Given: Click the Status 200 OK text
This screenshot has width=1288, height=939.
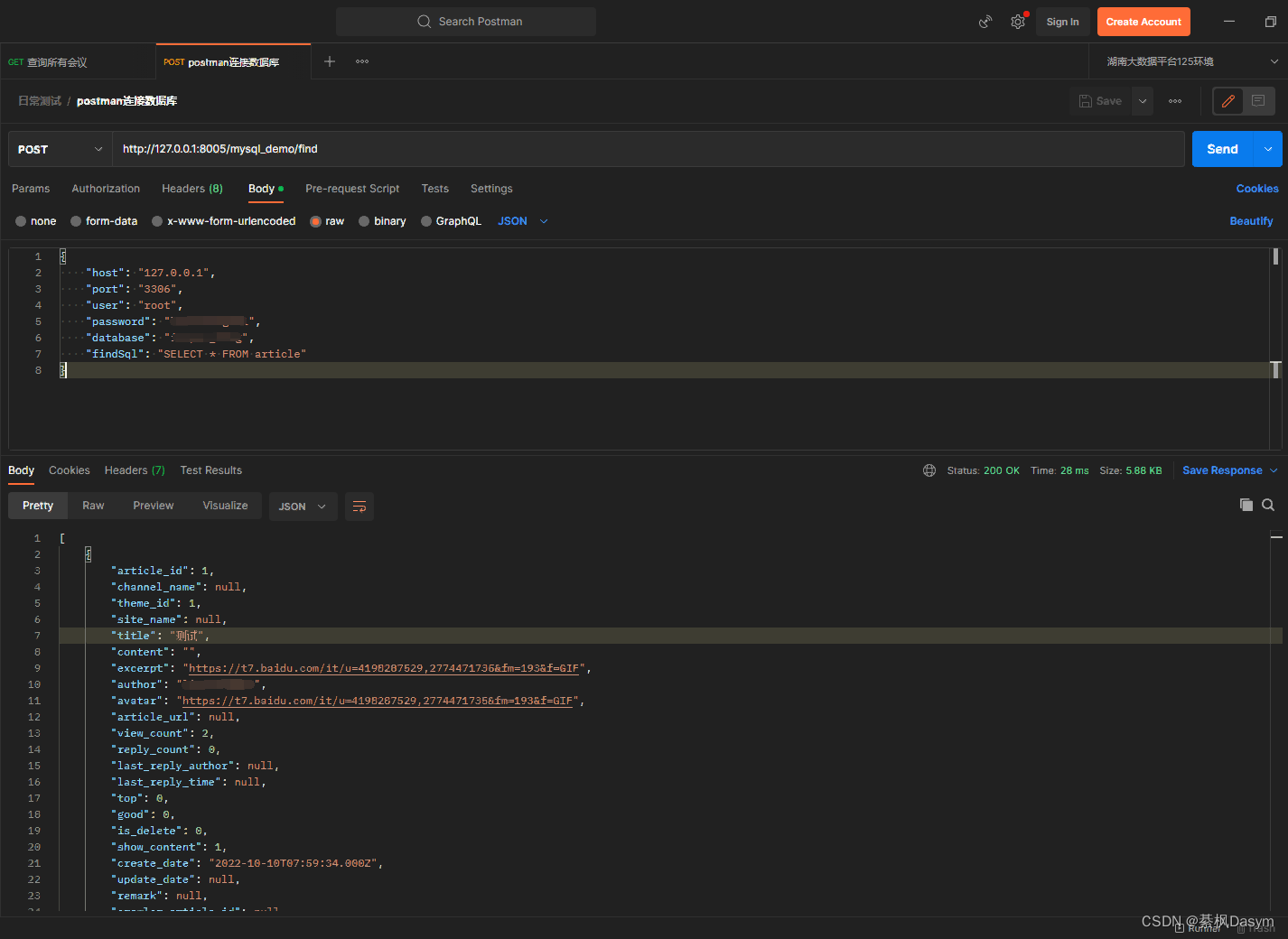Looking at the screenshot, I should click(x=983, y=470).
